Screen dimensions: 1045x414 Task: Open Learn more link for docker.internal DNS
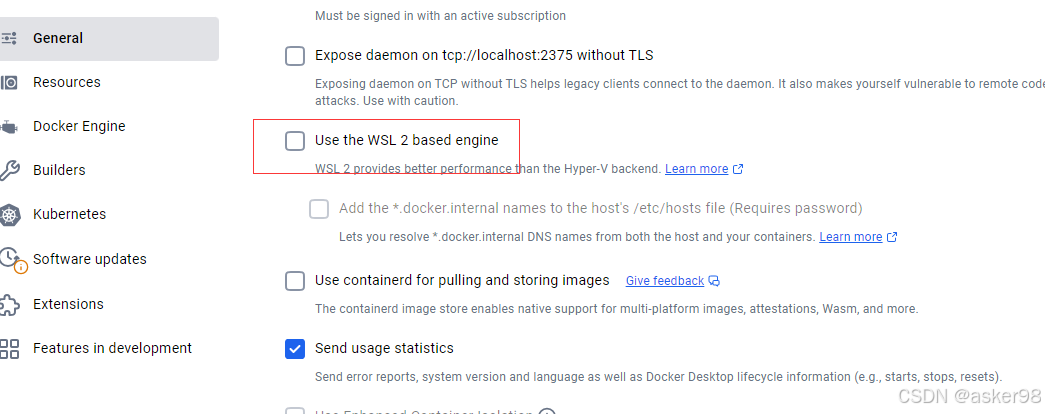[x=850, y=237]
